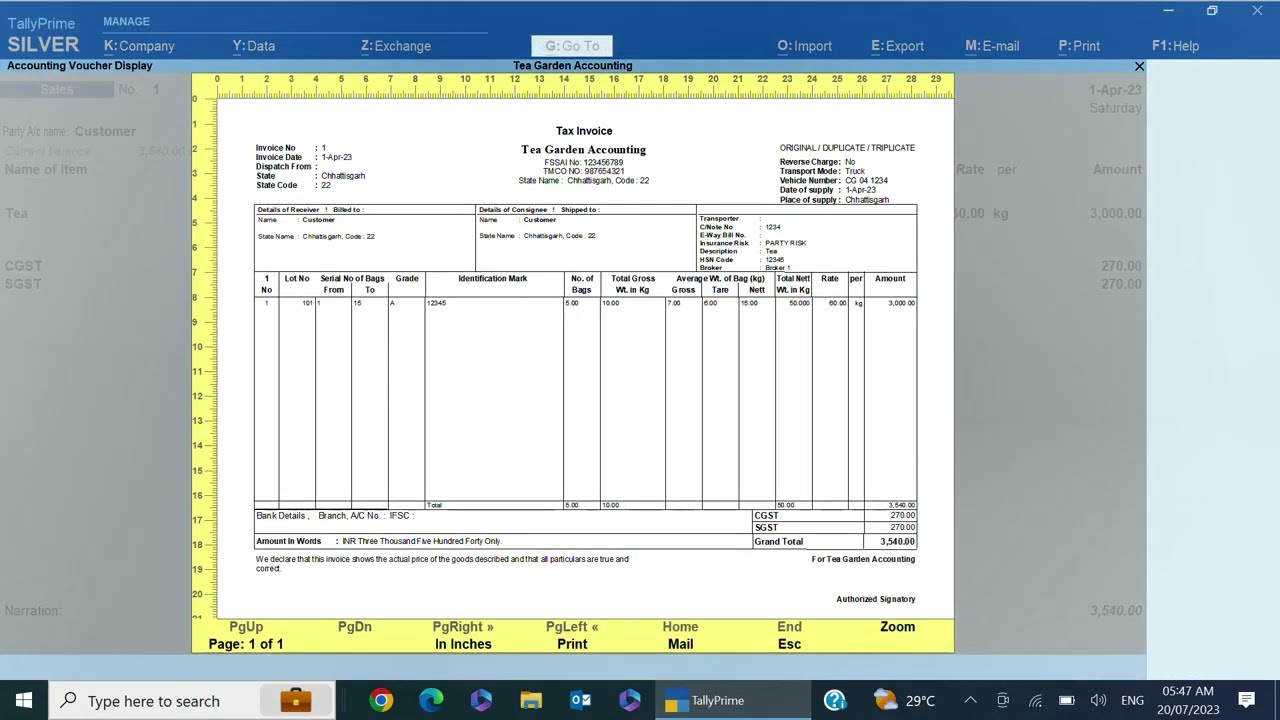Click ENG language indicator
Image resolution: width=1280 pixels, height=720 pixels.
(1132, 701)
